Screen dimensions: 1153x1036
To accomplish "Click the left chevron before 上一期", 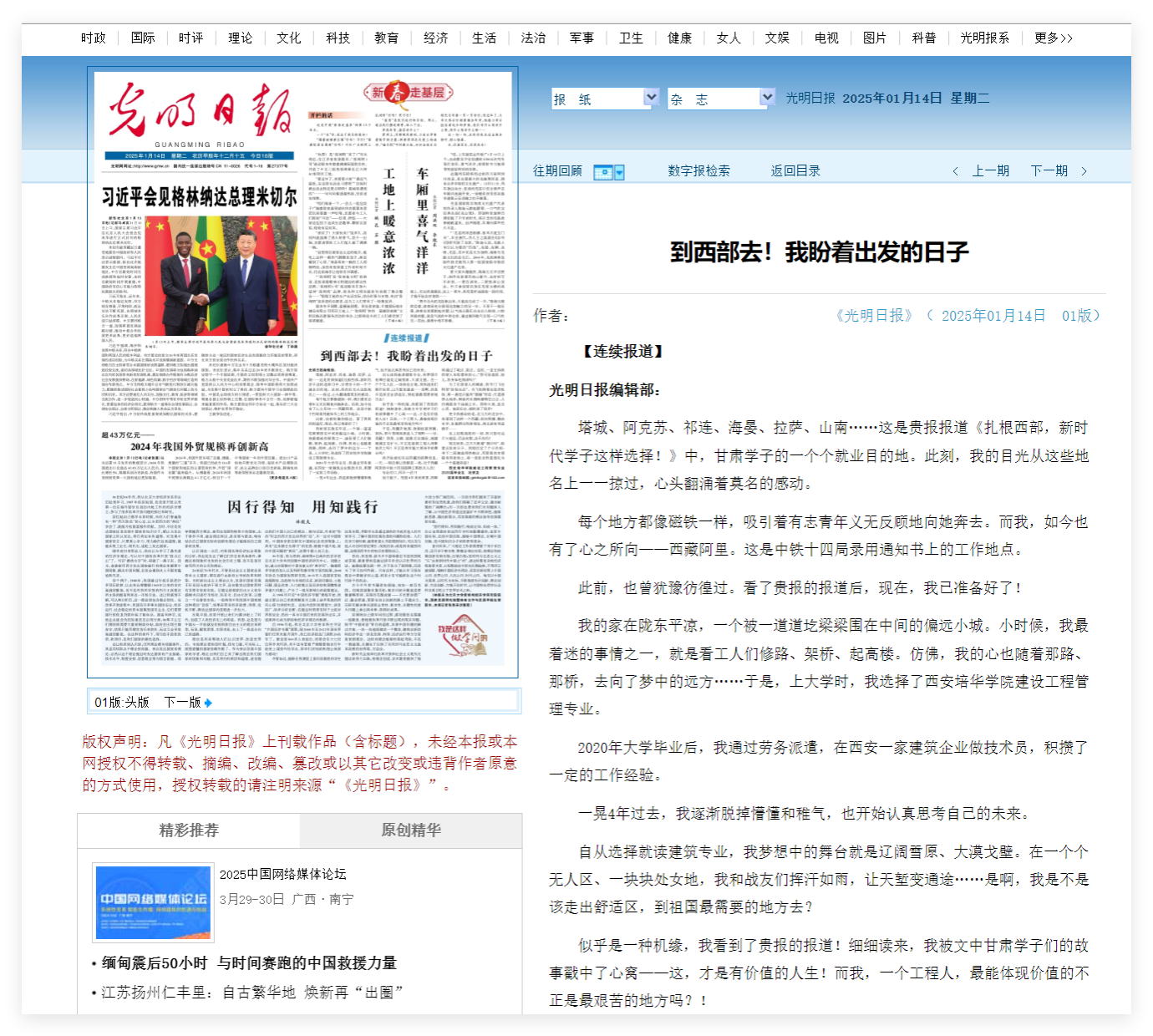I will pos(956,171).
